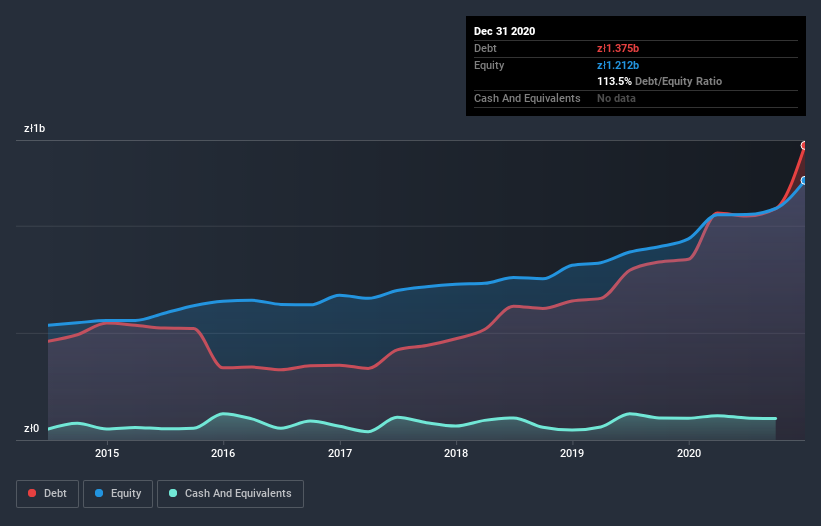Viewport: 821px width, 526px height.
Task: Click the zł1.212b equity value
Action: 618,65
